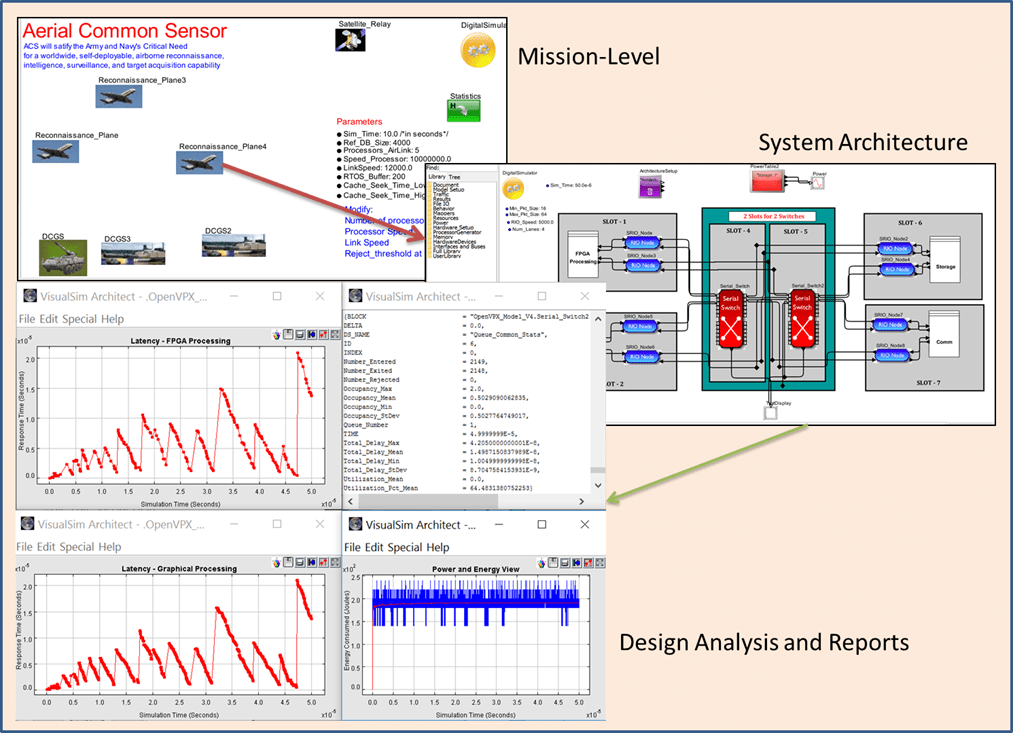Click the Reconnaissance_Plane4 aircraft icon
This screenshot has width=1013, height=733.
click(199, 161)
